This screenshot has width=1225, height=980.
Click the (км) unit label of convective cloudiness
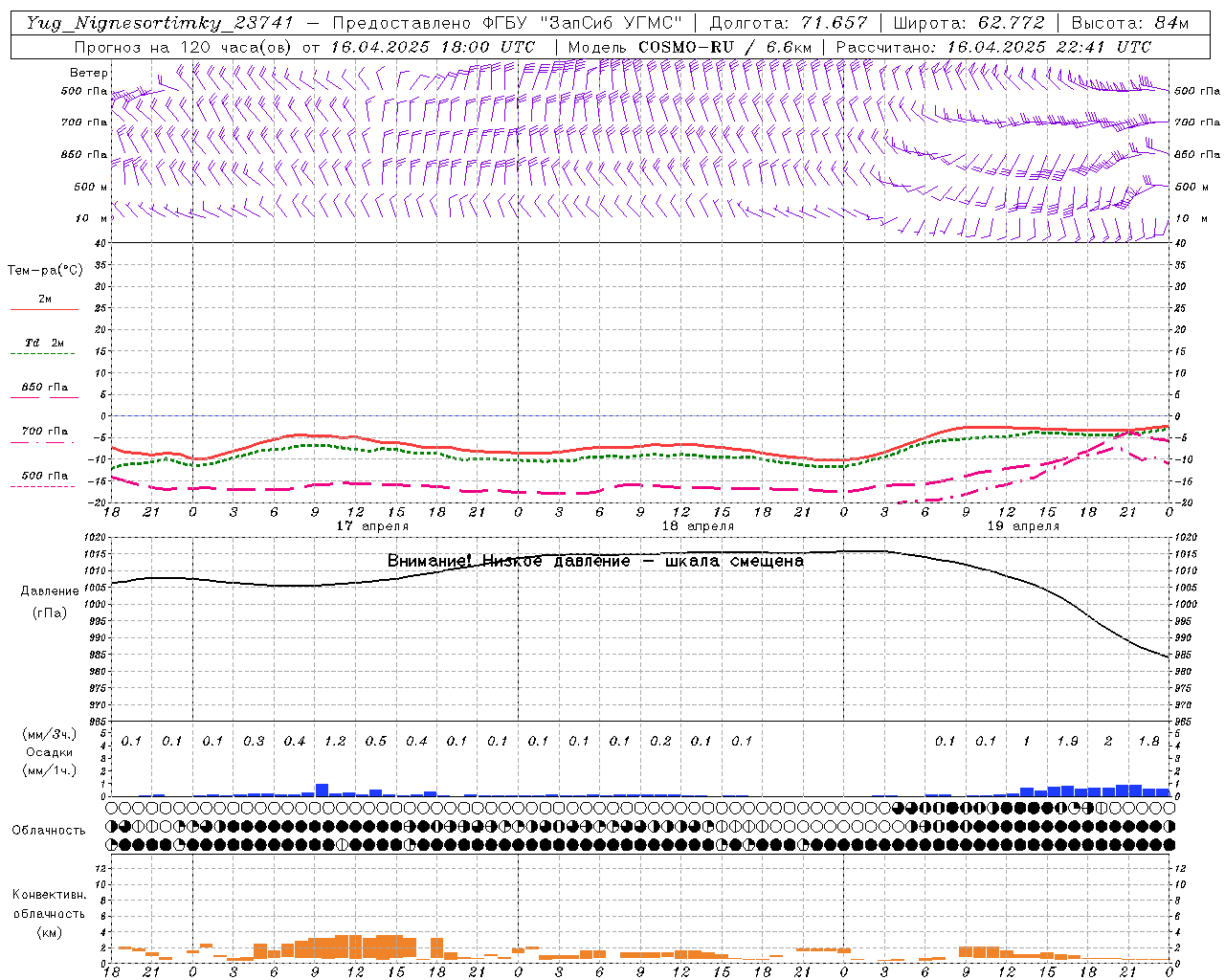click(x=49, y=932)
